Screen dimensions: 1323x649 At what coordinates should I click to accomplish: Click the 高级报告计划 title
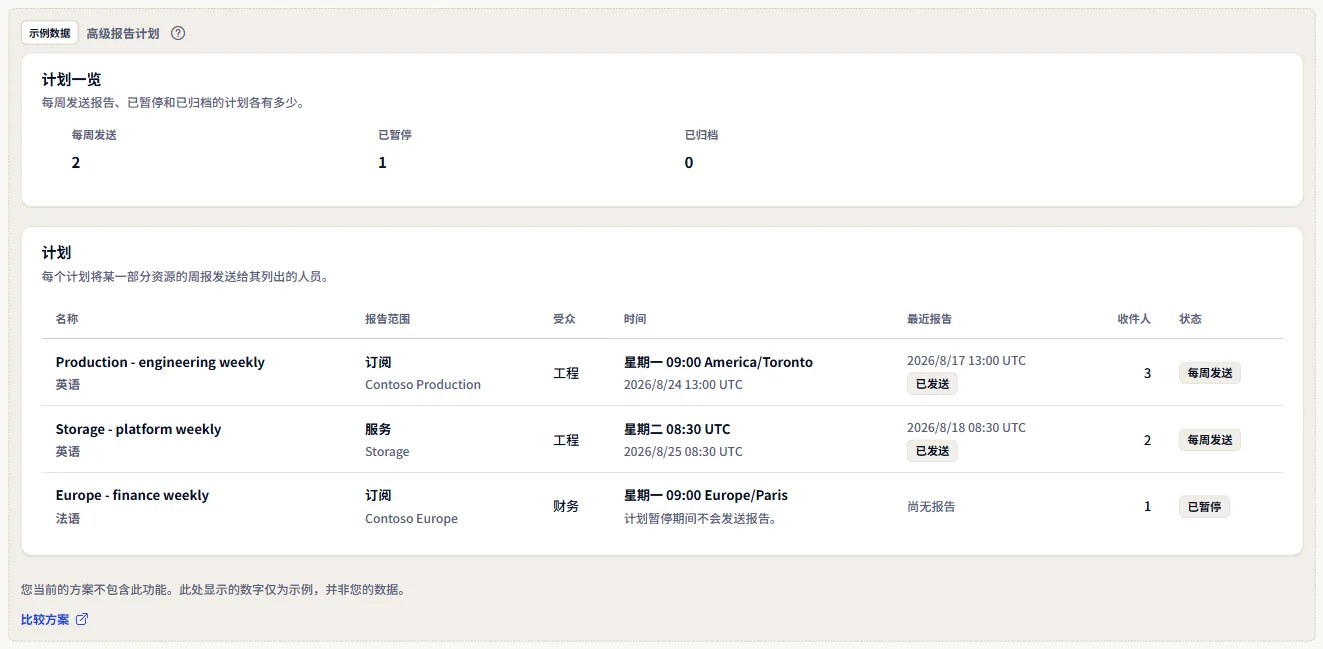pos(122,33)
